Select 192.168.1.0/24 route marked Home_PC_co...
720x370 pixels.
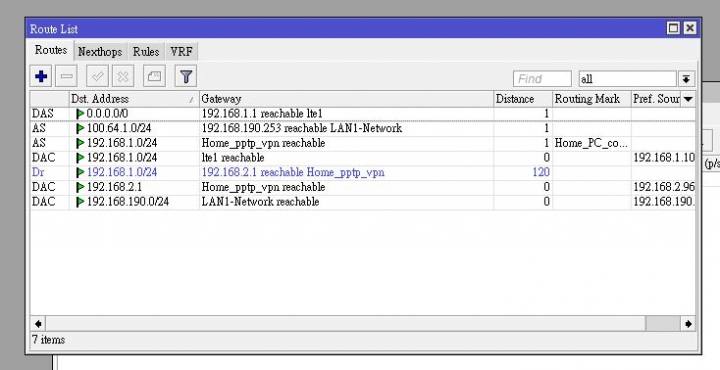(x=363, y=143)
